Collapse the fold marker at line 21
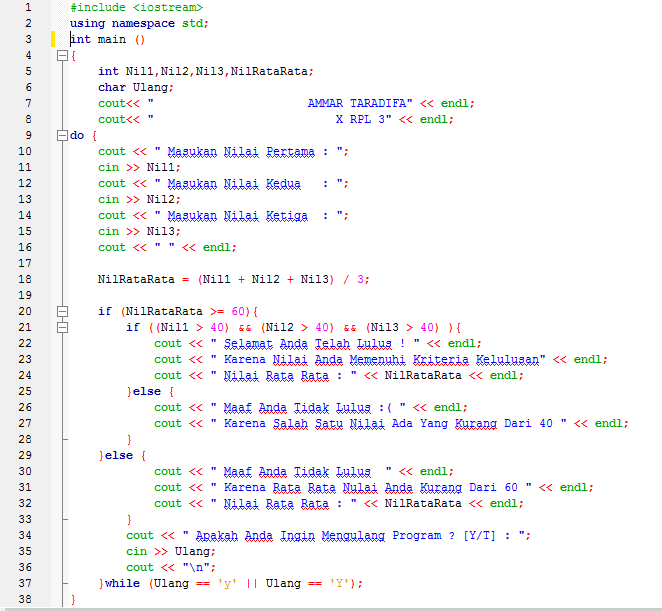This screenshot has width=662, height=611. coord(62,328)
